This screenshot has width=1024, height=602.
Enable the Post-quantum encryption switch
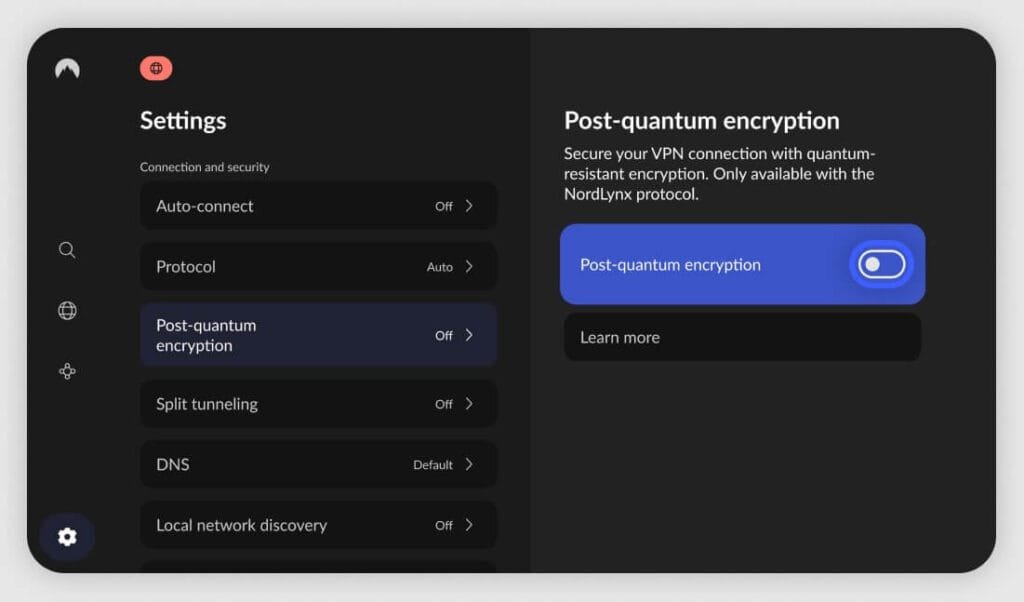[x=879, y=264]
